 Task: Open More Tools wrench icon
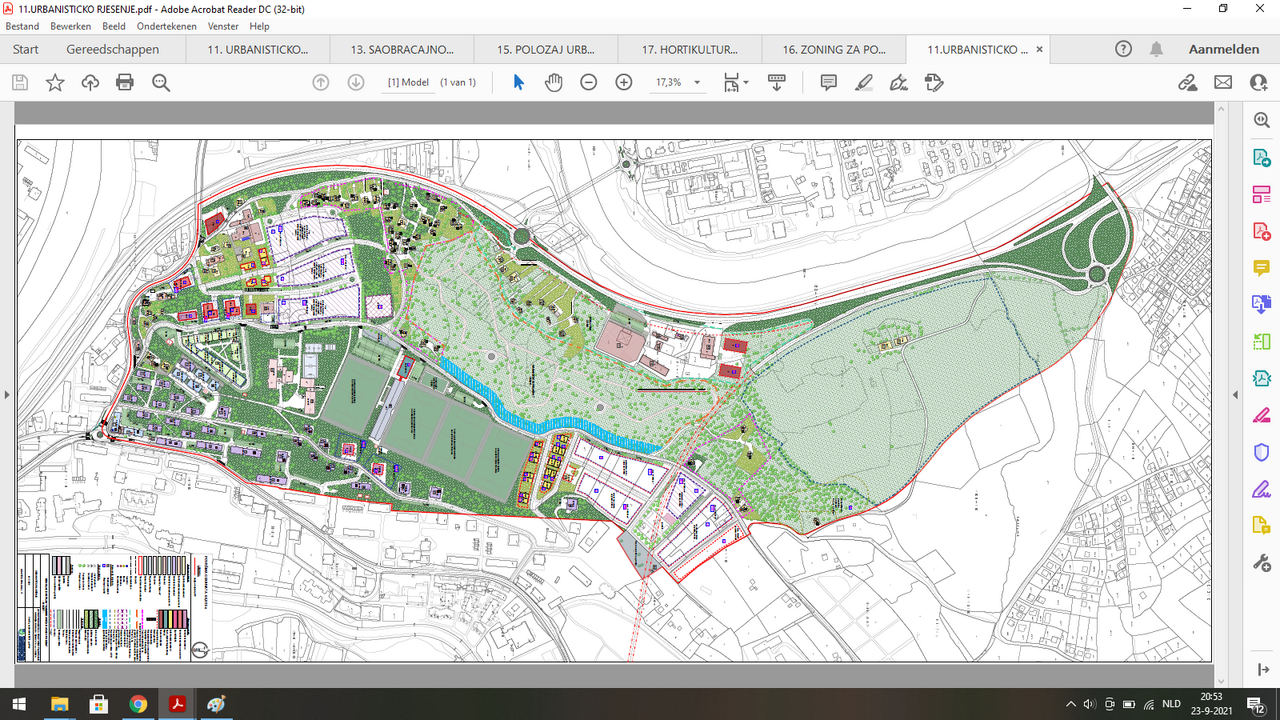1261,563
